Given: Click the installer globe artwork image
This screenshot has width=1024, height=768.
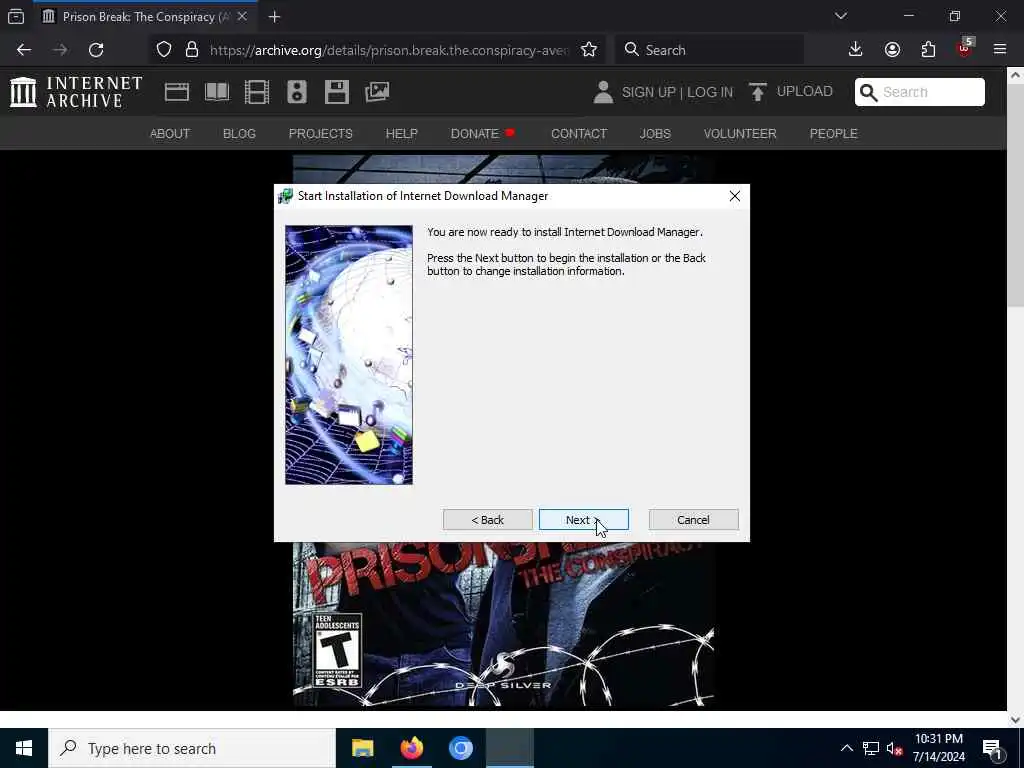Looking at the screenshot, I should (349, 355).
